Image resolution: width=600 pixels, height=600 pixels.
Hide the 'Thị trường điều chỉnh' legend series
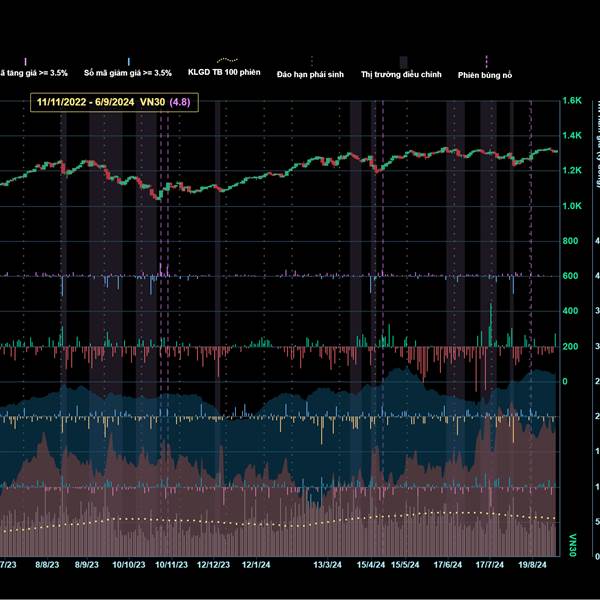[x=399, y=73]
